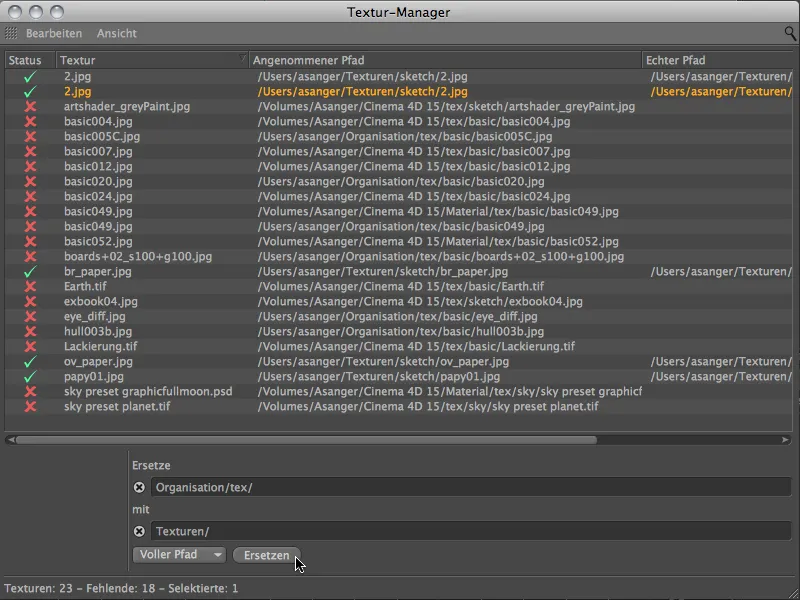Click the Angenommener Pfad column header

coord(445,60)
